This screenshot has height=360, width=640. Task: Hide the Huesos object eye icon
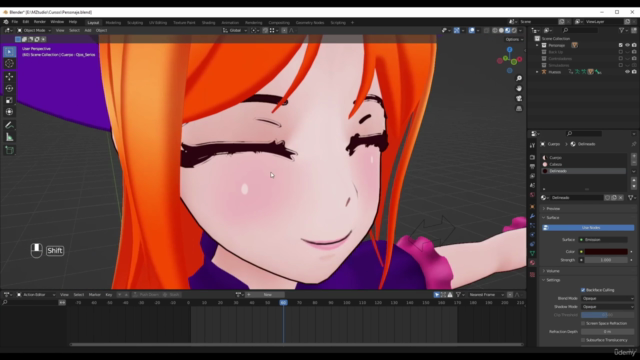[x=627, y=72]
